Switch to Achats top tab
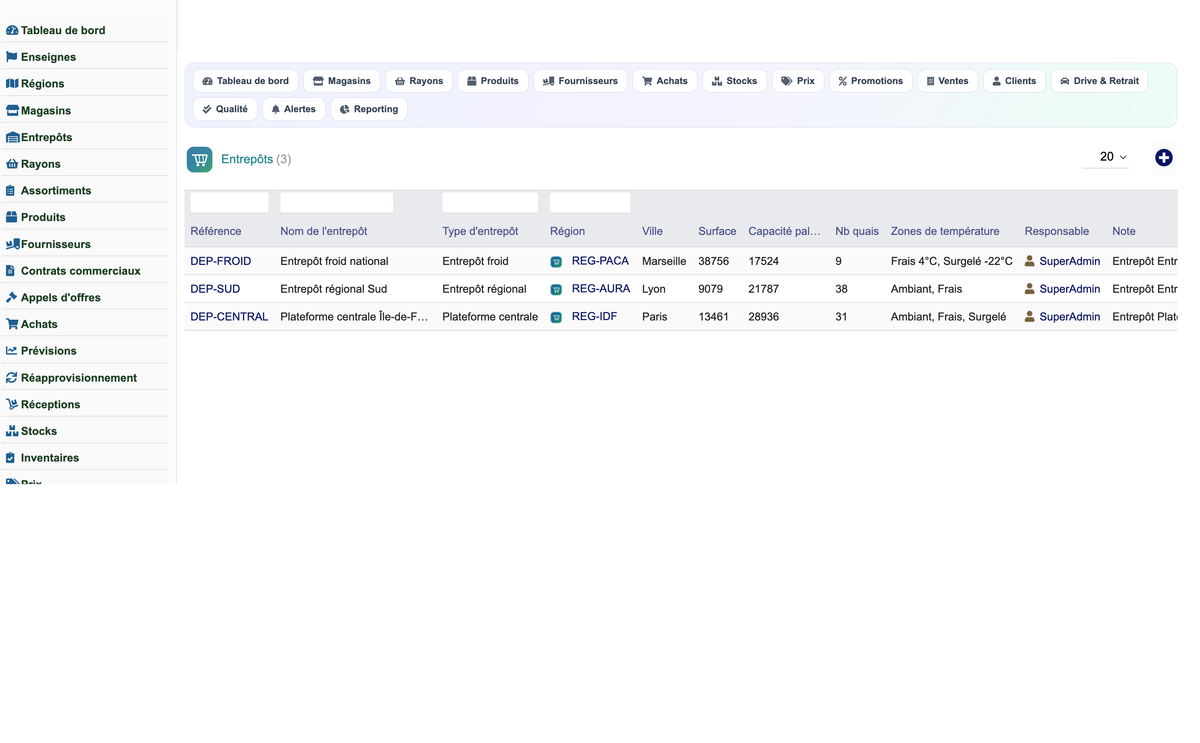The width and height of the screenshot is (1200, 743). (665, 81)
